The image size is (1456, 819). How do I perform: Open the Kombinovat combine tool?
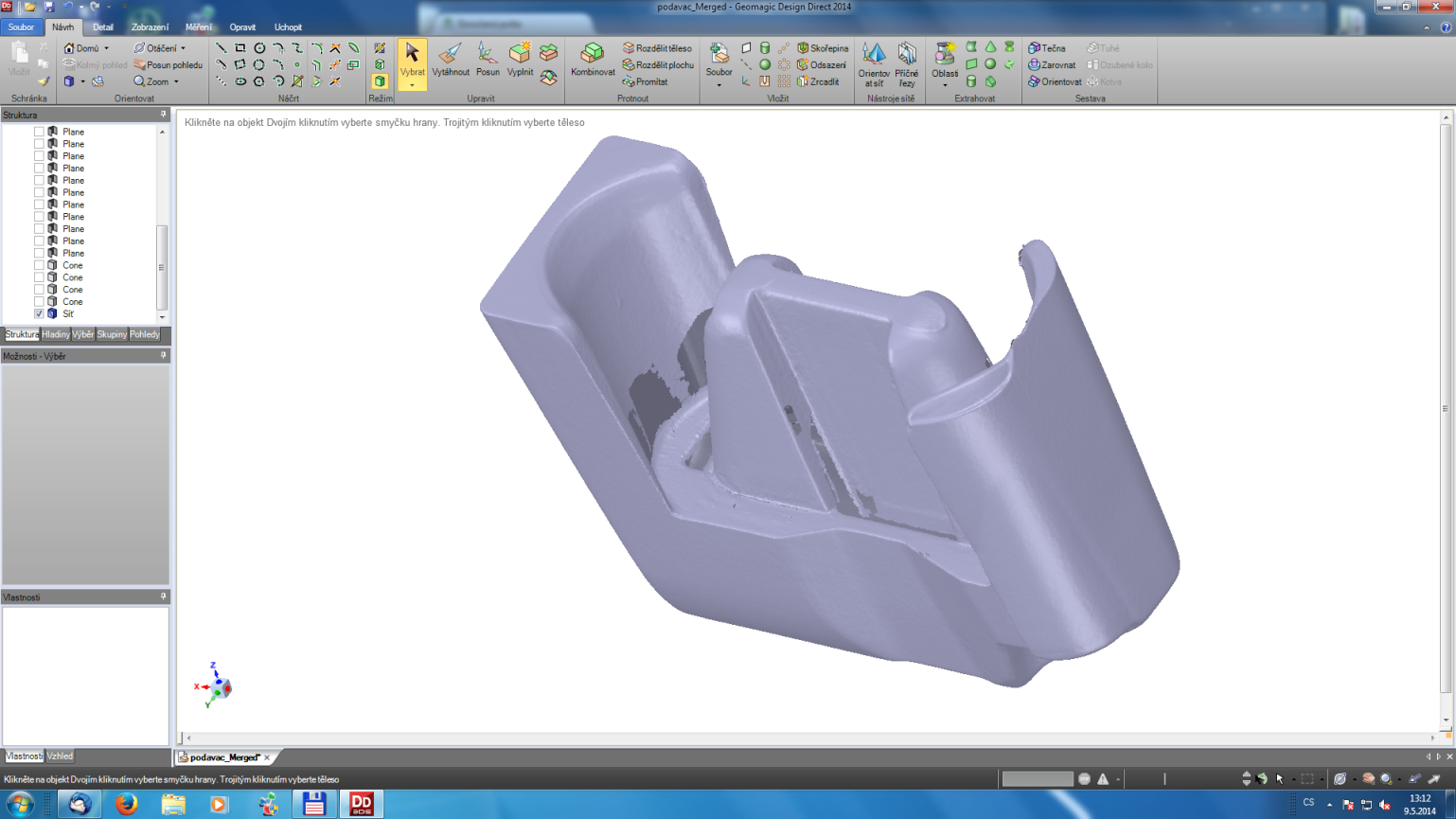point(593,60)
